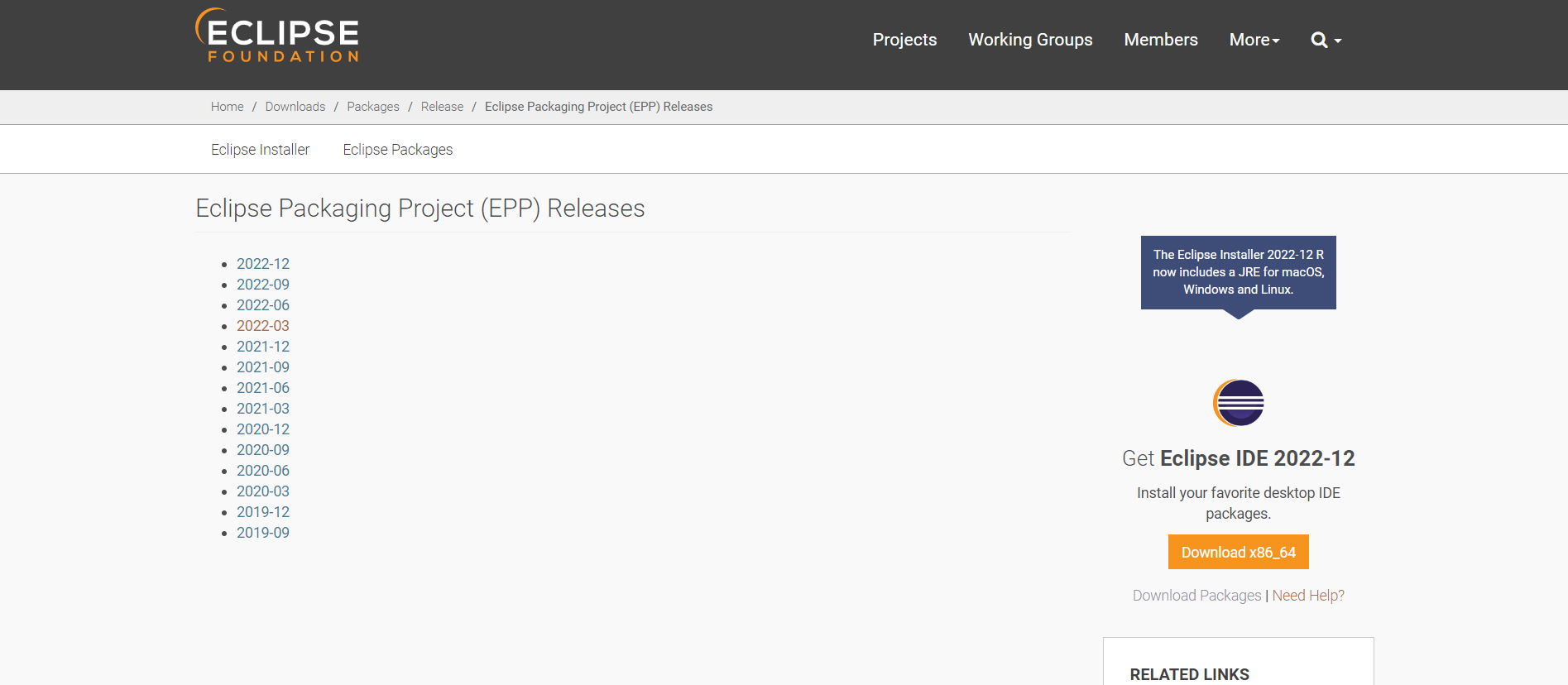The height and width of the screenshot is (685, 1568).
Task: Click the RELATED LINKS heading
Action: pyautogui.click(x=1189, y=674)
